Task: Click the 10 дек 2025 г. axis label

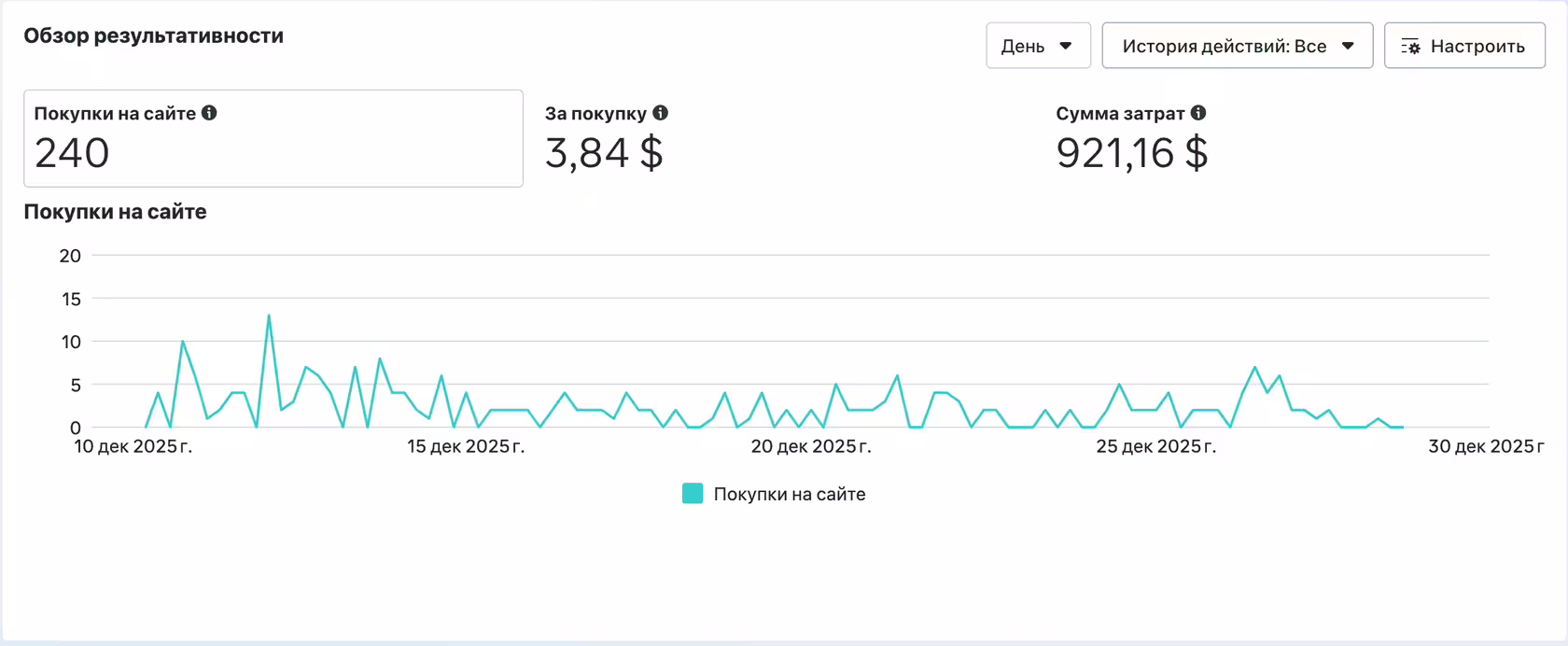Action: coord(133,446)
